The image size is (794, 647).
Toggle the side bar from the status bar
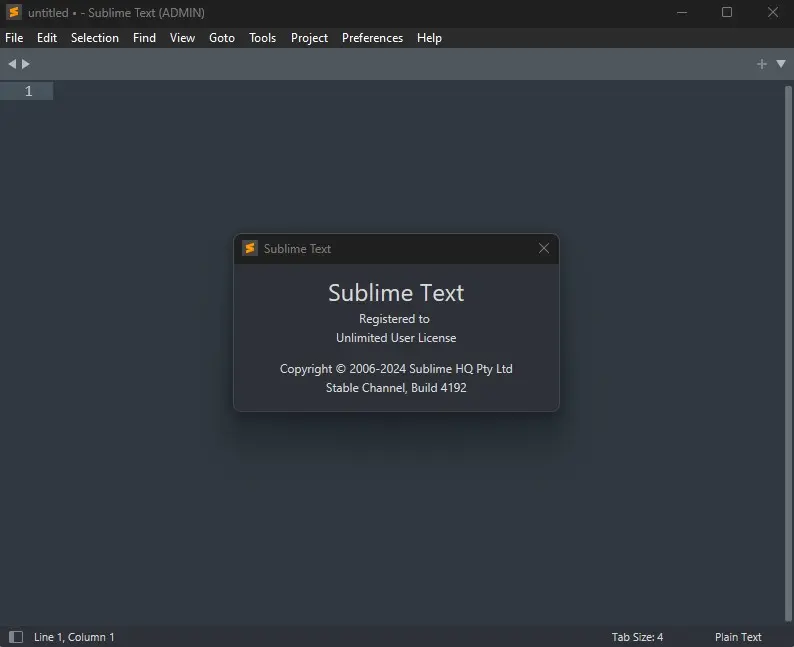coord(16,637)
